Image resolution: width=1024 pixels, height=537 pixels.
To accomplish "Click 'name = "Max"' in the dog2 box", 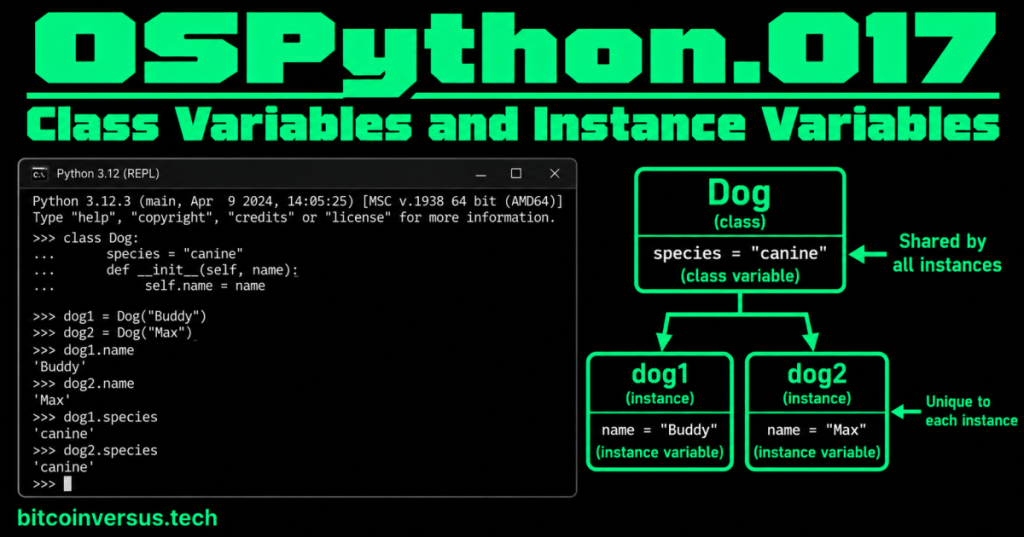I will pos(817,430).
